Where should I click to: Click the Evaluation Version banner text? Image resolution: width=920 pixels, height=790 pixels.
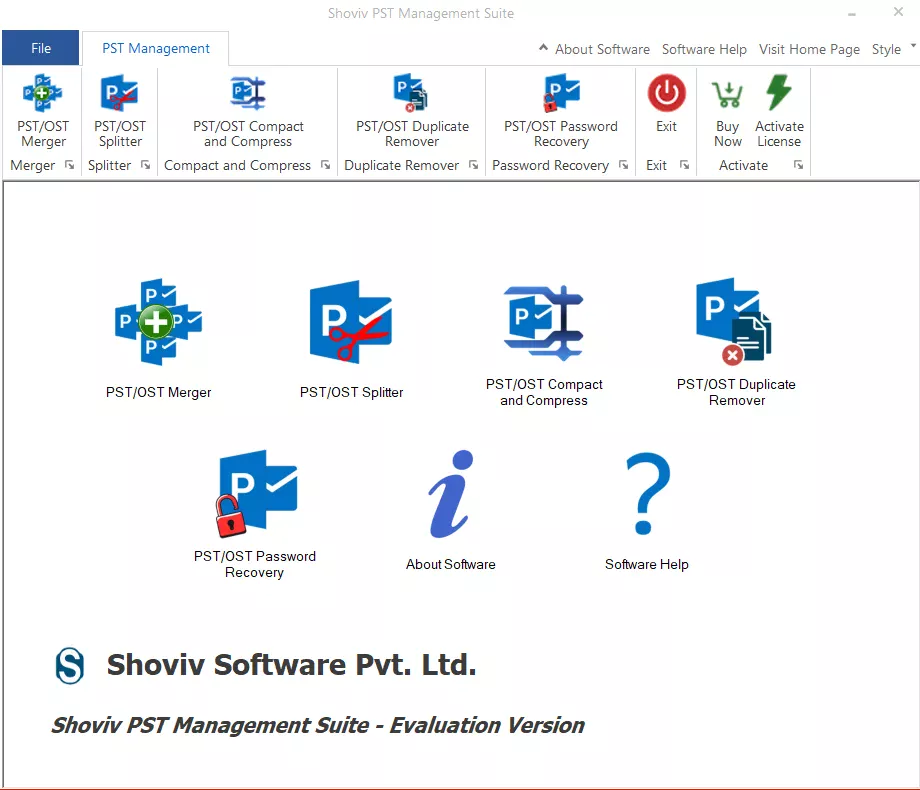[x=318, y=725]
